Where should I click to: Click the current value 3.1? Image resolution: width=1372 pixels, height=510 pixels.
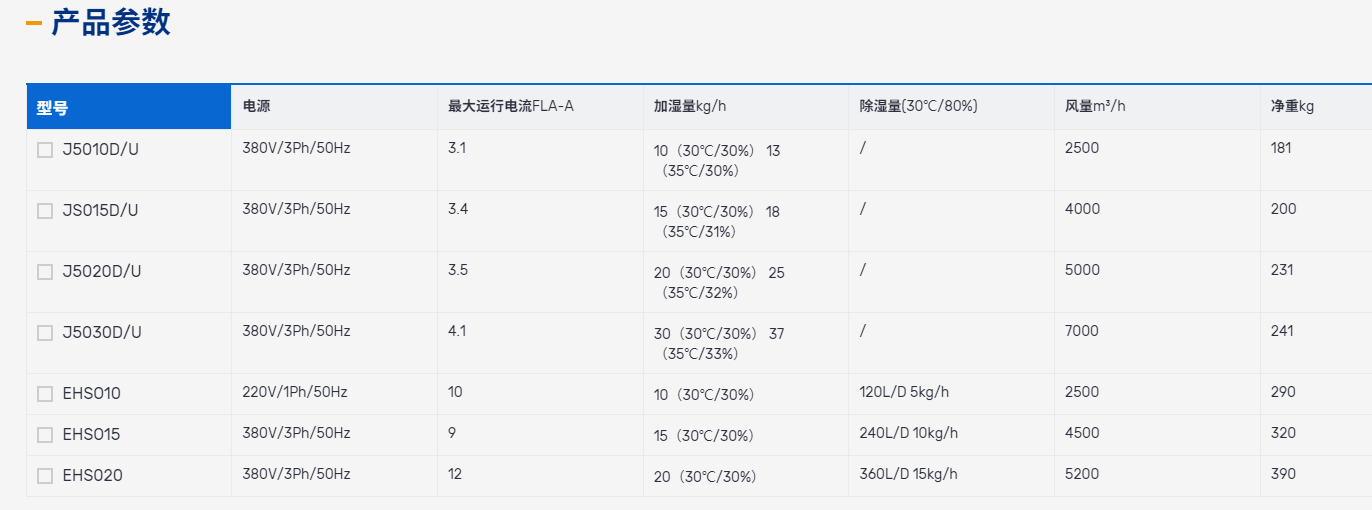pos(457,148)
